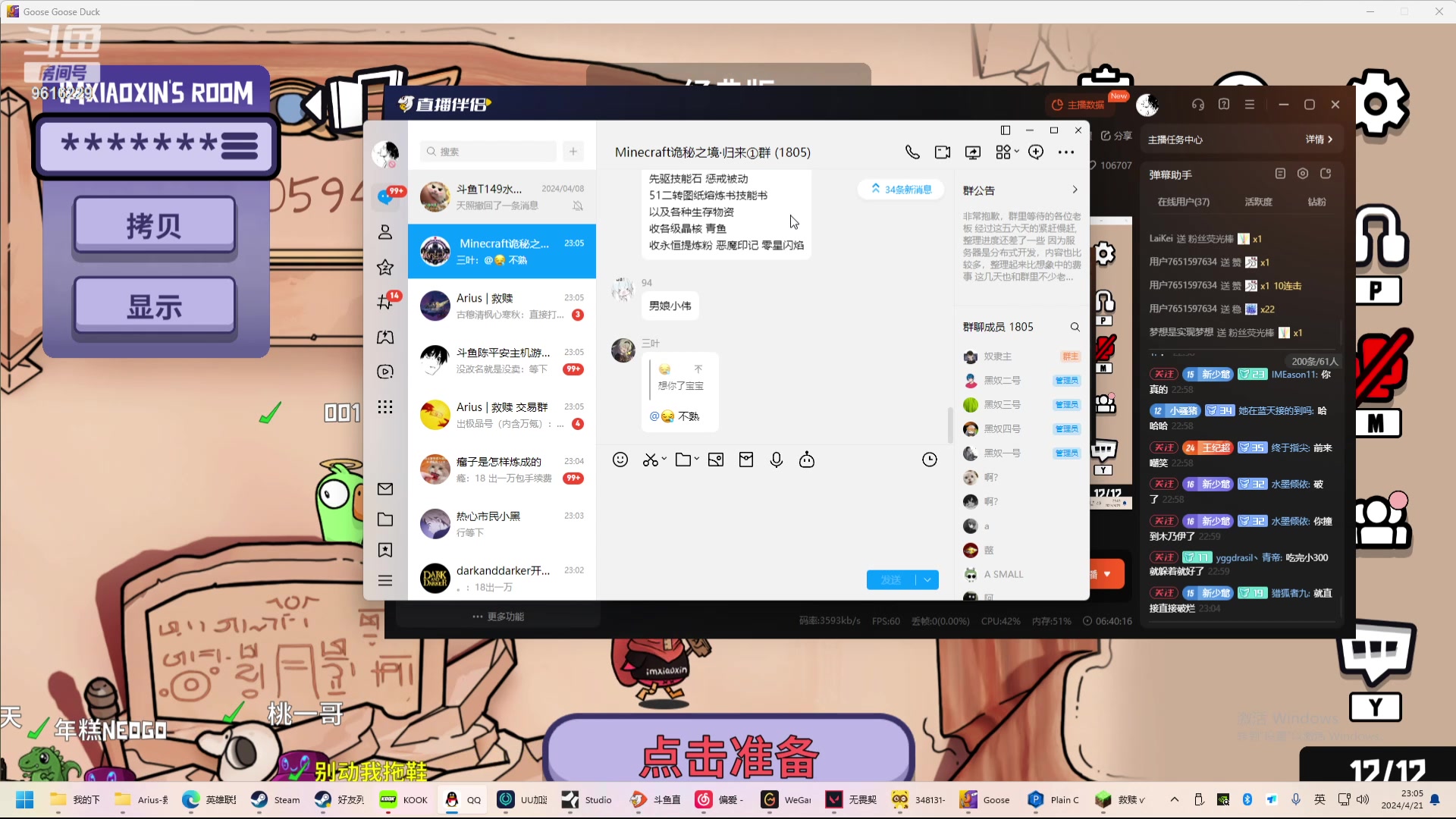Start a voice call in QQ group chat
1456x819 pixels.
912,152
